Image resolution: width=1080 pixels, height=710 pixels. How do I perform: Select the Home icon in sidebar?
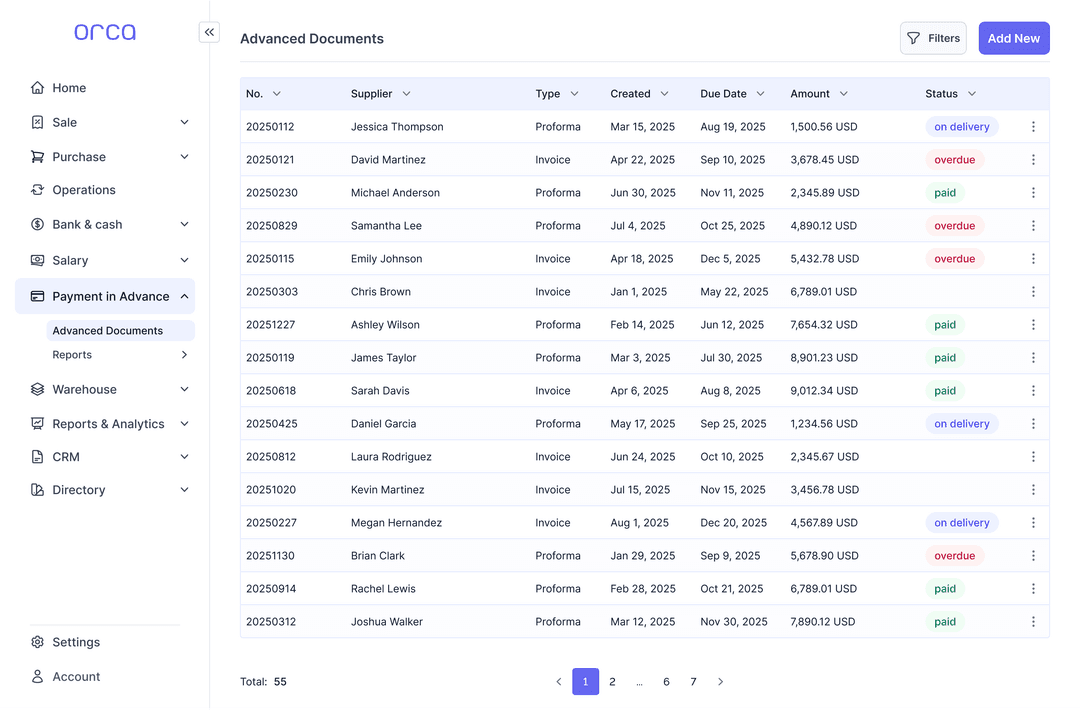click(x=37, y=87)
